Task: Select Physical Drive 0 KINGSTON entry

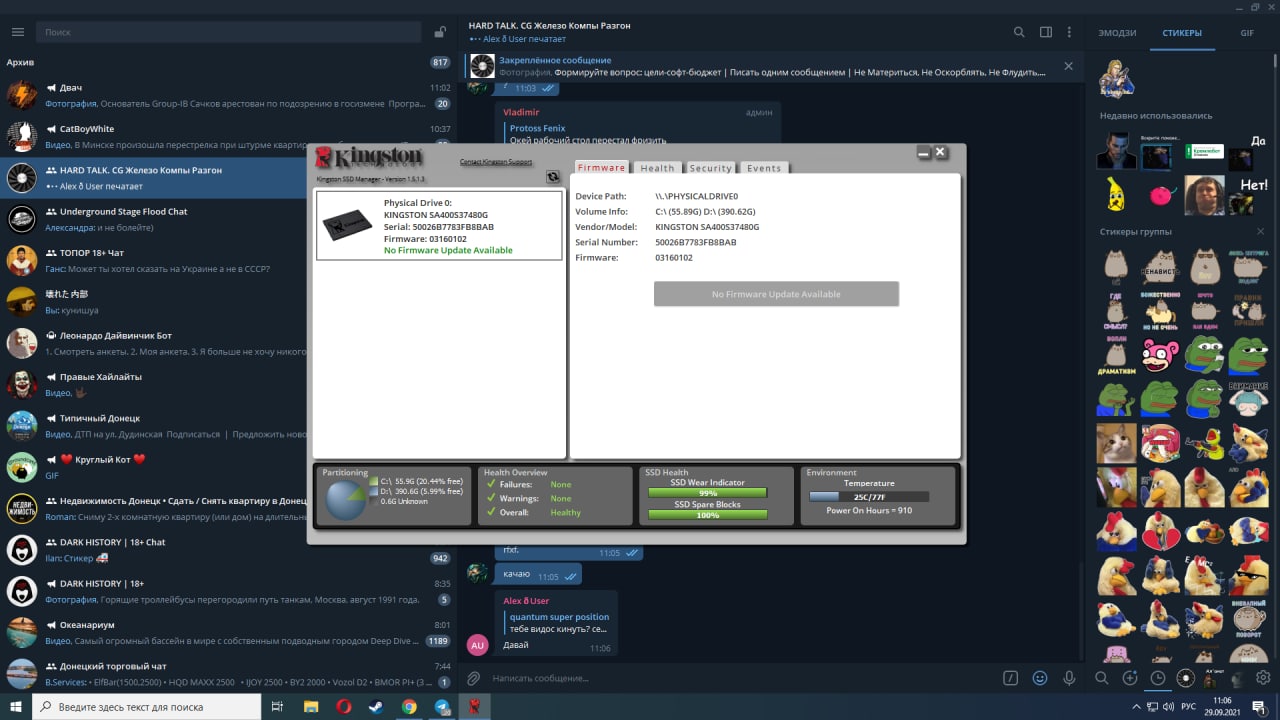Action: [x=439, y=226]
